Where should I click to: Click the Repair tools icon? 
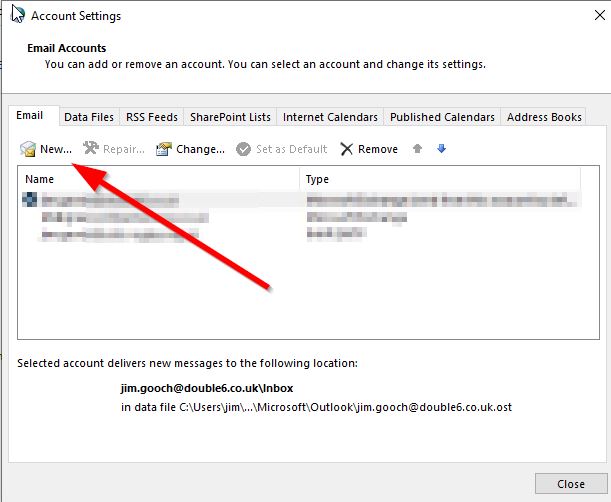coord(92,149)
